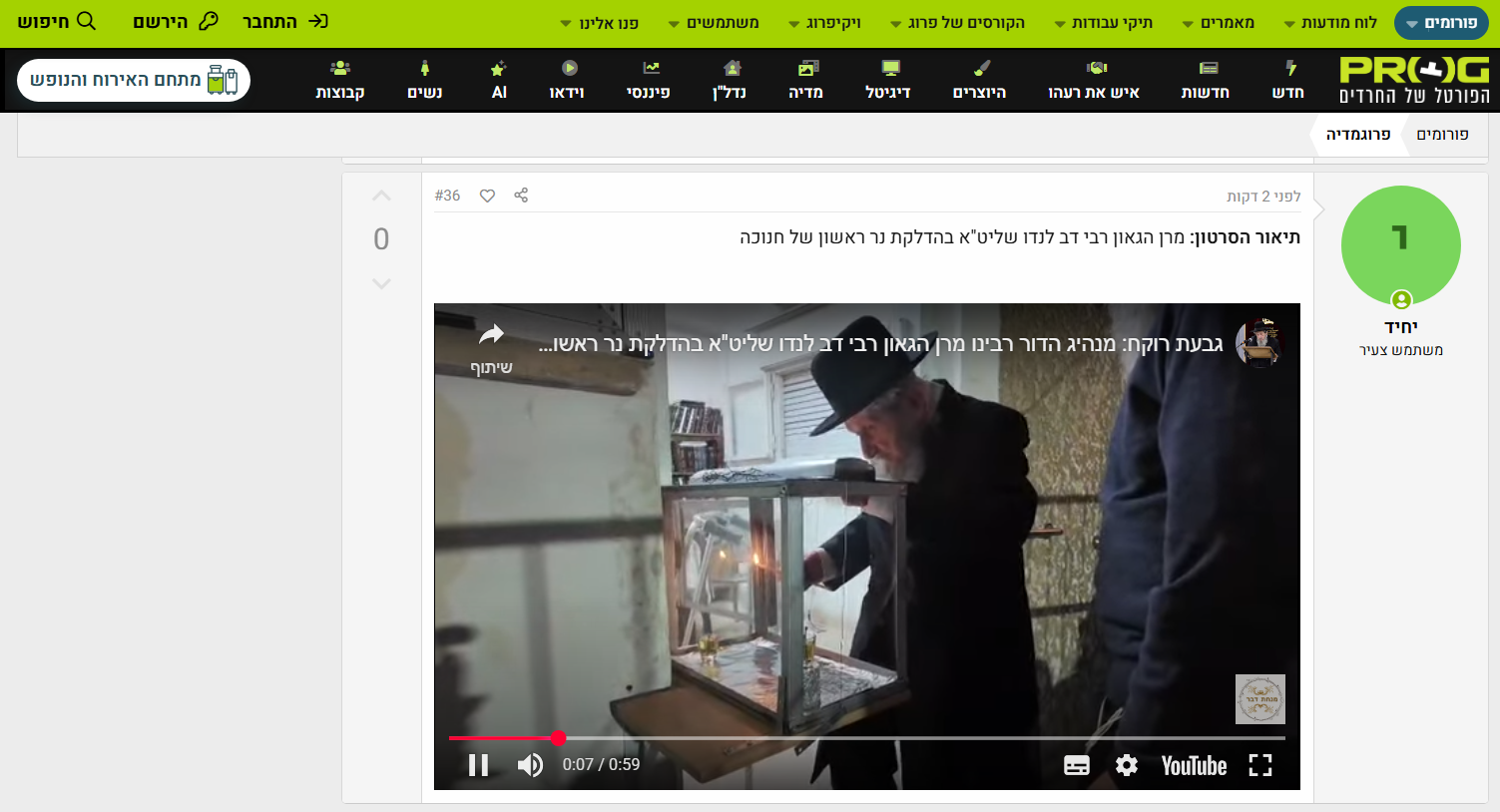The height and width of the screenshot is (812, 1500).
Task: Open the משתמשים dropdown menu
Action: tap(714, 23)
